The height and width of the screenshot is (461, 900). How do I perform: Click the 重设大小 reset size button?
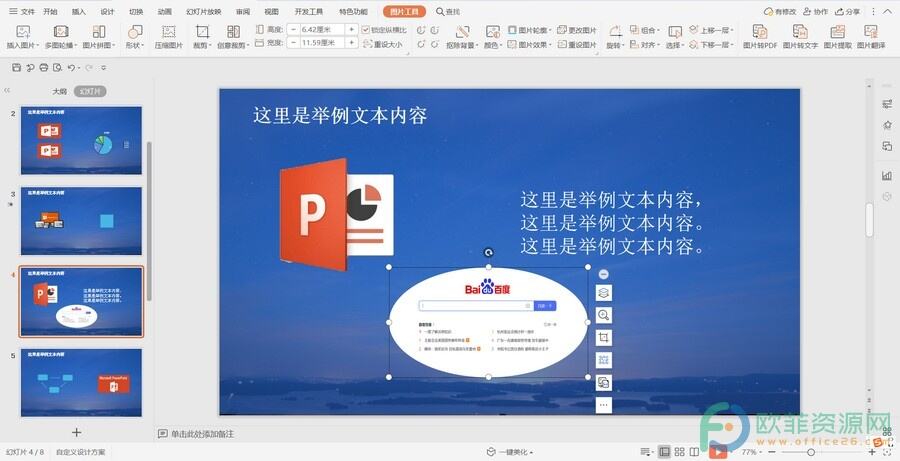pos(383,44)
